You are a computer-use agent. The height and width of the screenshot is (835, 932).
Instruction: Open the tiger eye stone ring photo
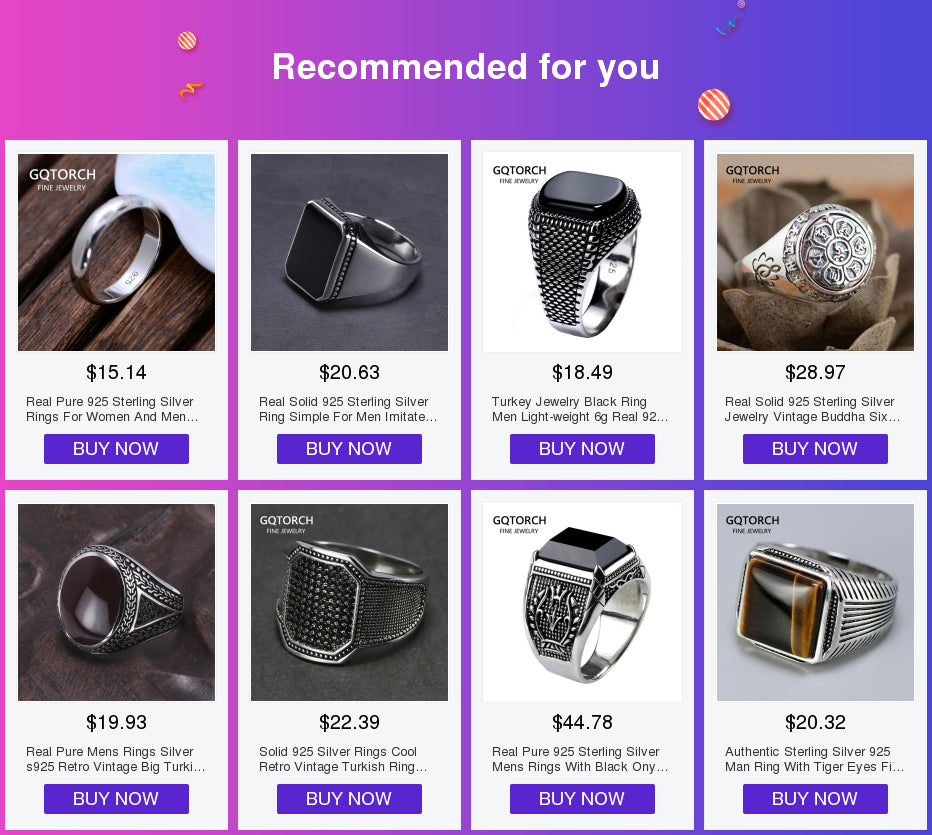pyautogui.click(x=815, y=602)
